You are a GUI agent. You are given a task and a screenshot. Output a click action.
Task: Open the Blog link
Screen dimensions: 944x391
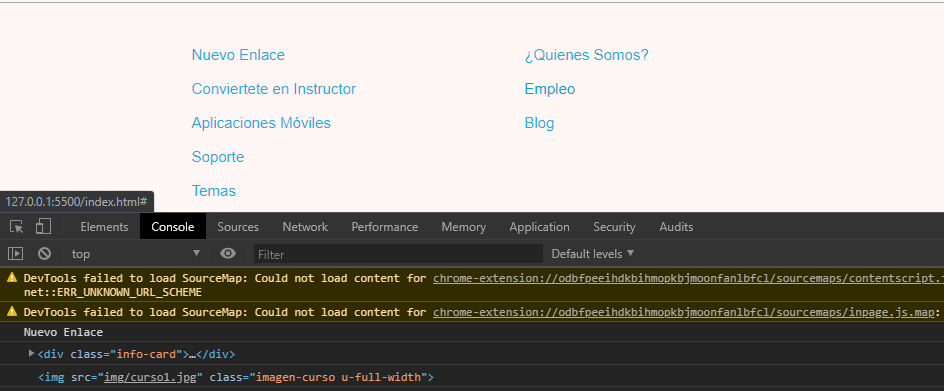(x=539, y=123)
